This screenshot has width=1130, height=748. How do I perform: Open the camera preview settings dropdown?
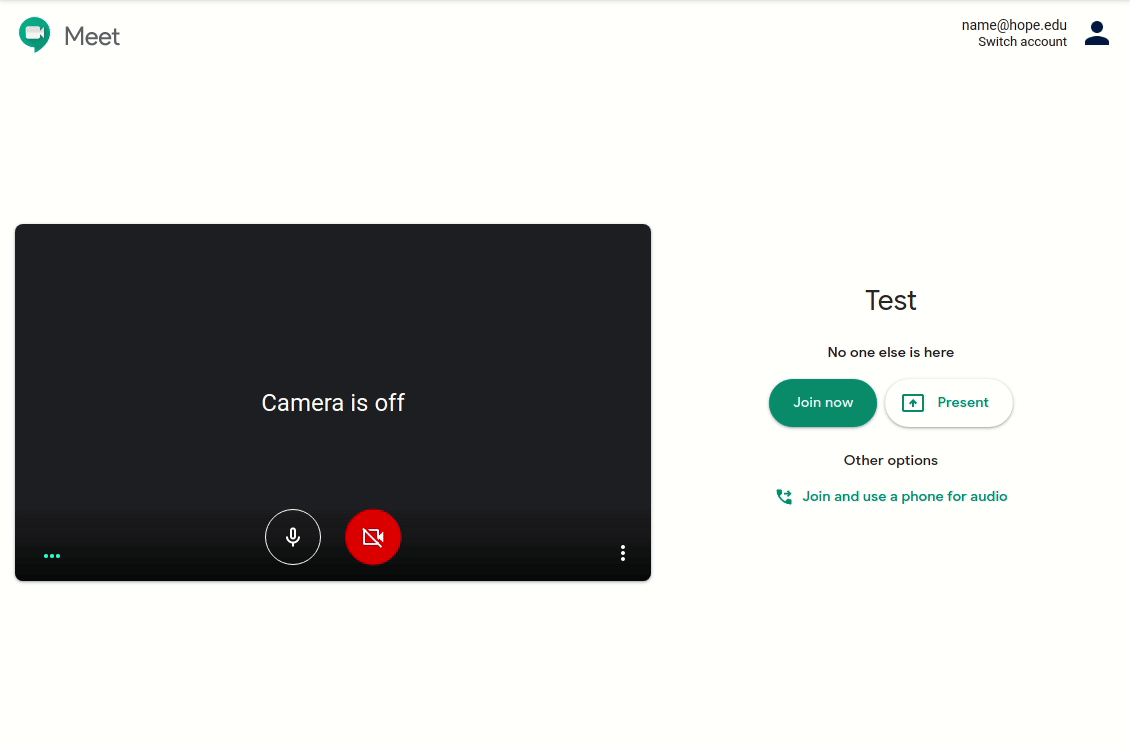point(623,553)
